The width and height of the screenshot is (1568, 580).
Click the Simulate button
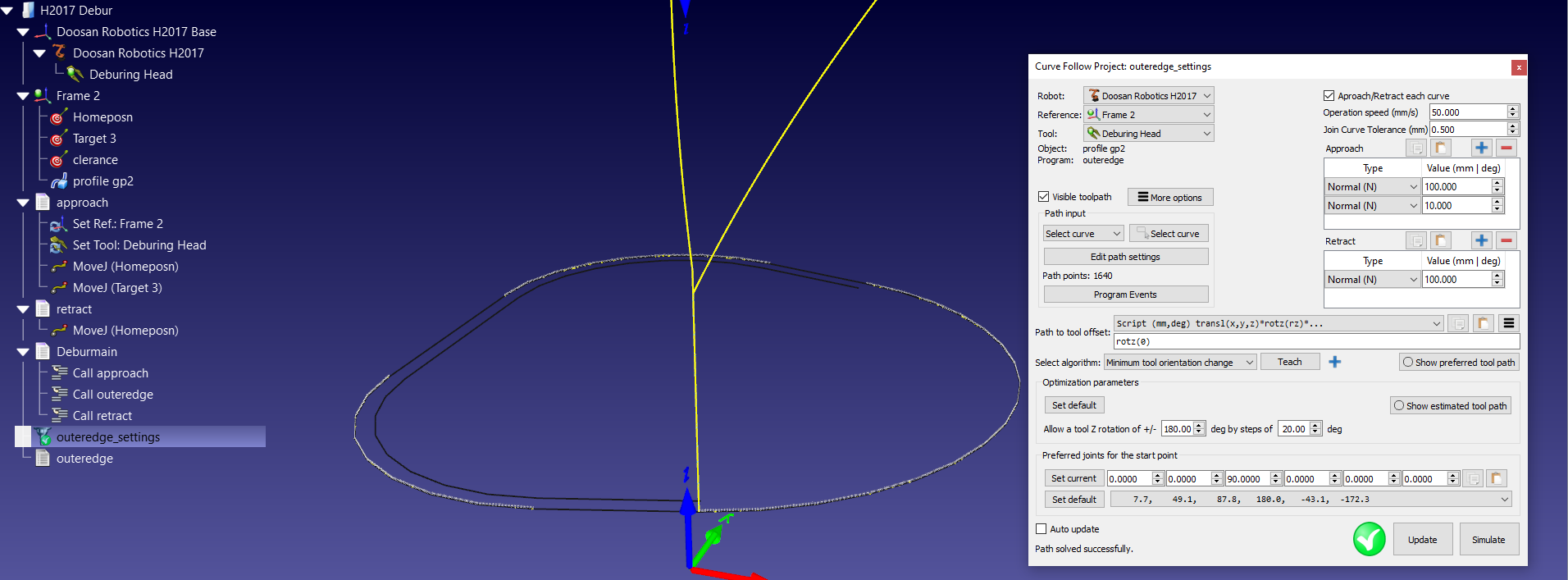coord(1488,539)
